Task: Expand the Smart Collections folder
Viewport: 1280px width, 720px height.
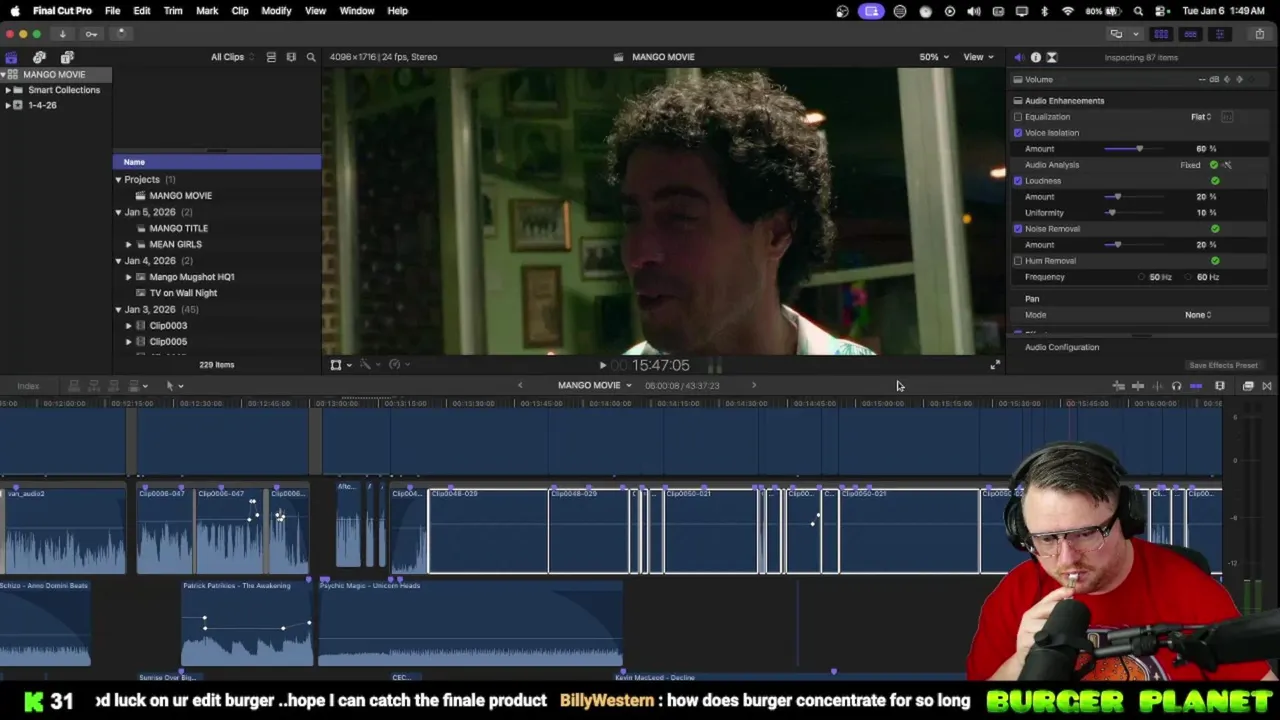Action: pos(8,90)
